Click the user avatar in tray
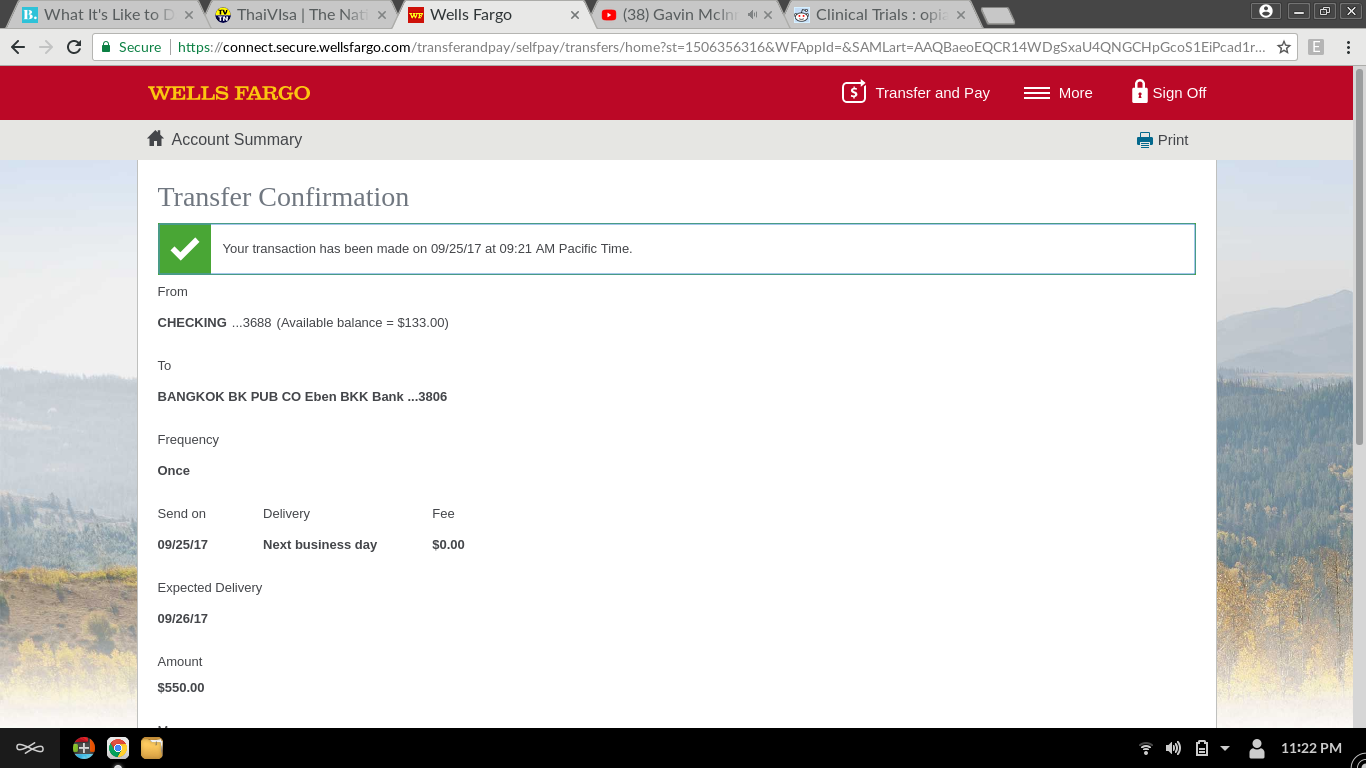The image size is (1366, 768). pyautogui.click(x=1257, y=748)
